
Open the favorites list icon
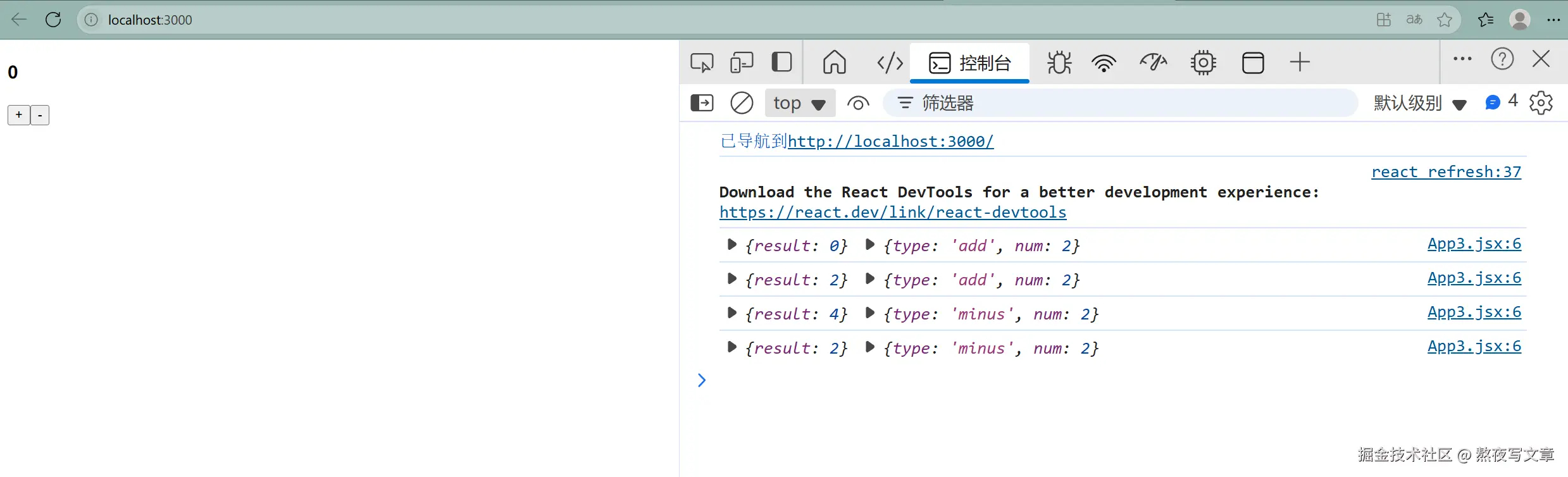1486,20
